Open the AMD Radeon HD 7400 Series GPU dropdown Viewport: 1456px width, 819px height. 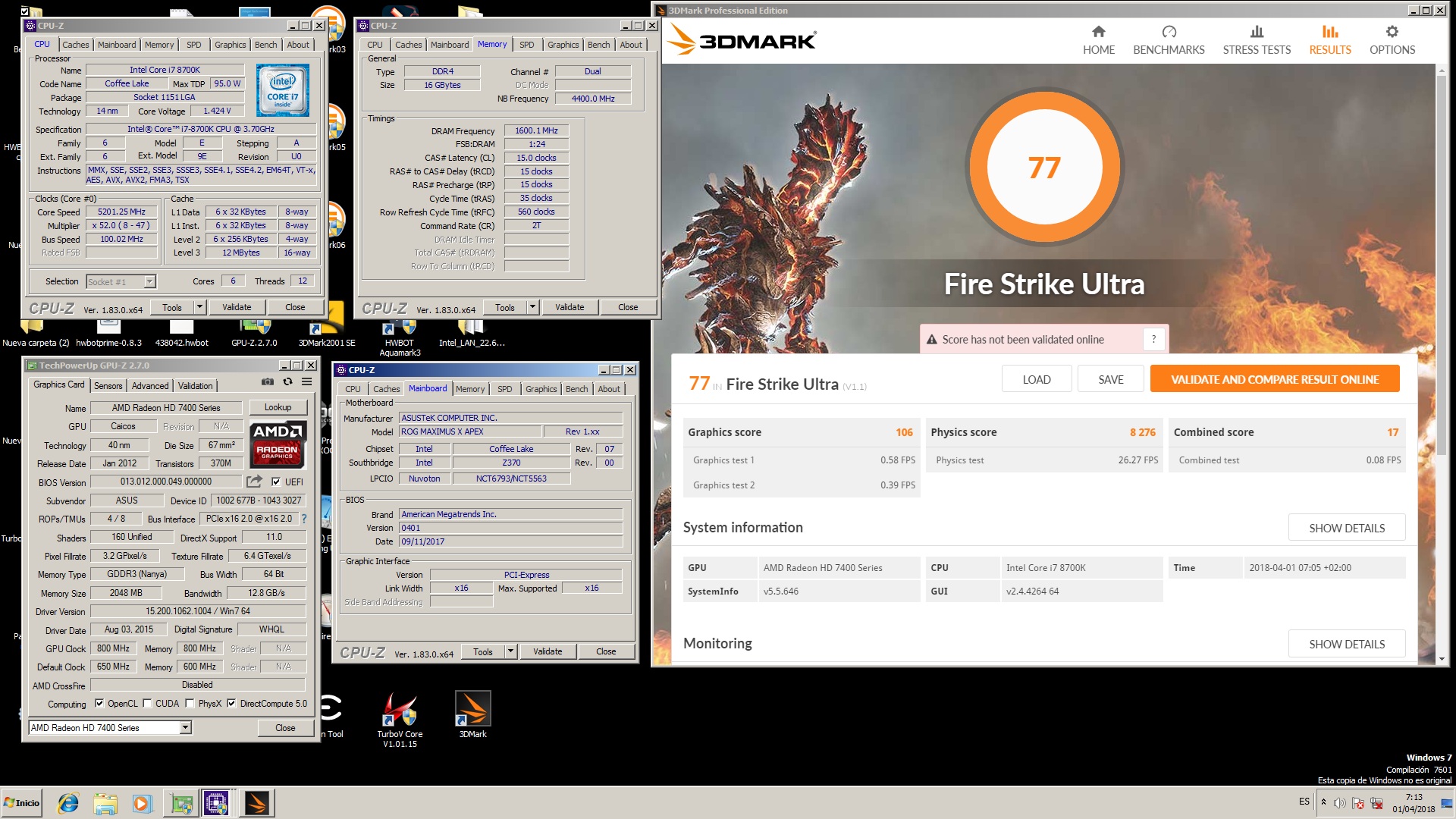pos(185,728)
